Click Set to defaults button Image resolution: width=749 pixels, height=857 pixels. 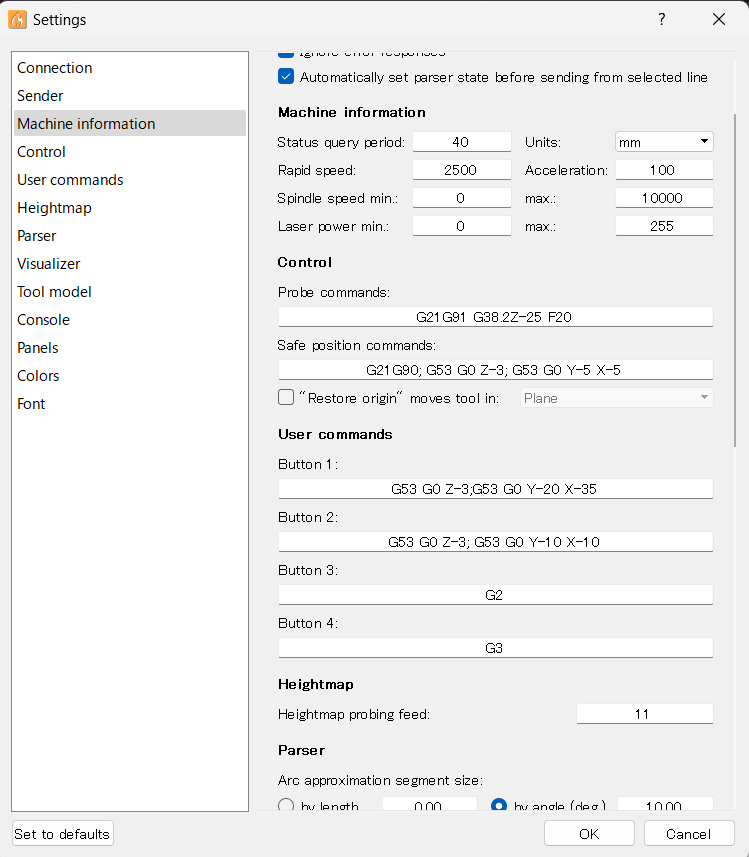coord(62,834)
